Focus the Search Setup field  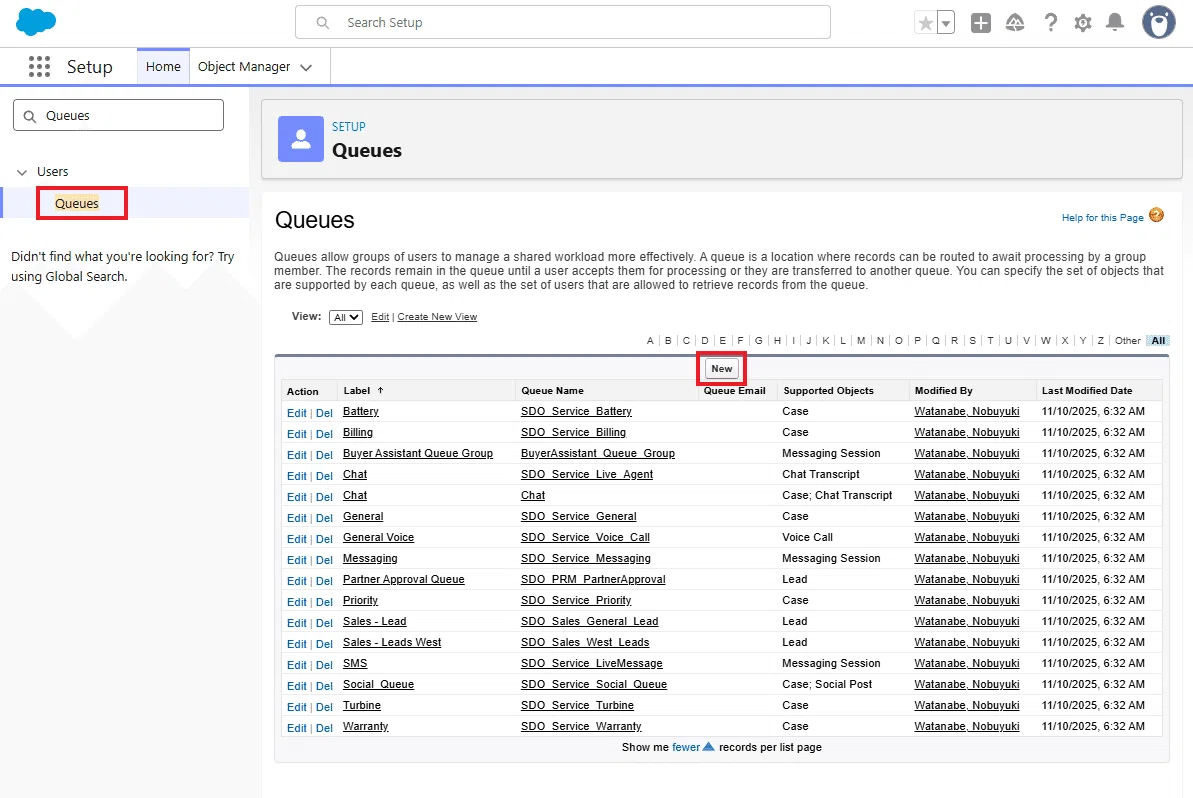coord(563,23)
